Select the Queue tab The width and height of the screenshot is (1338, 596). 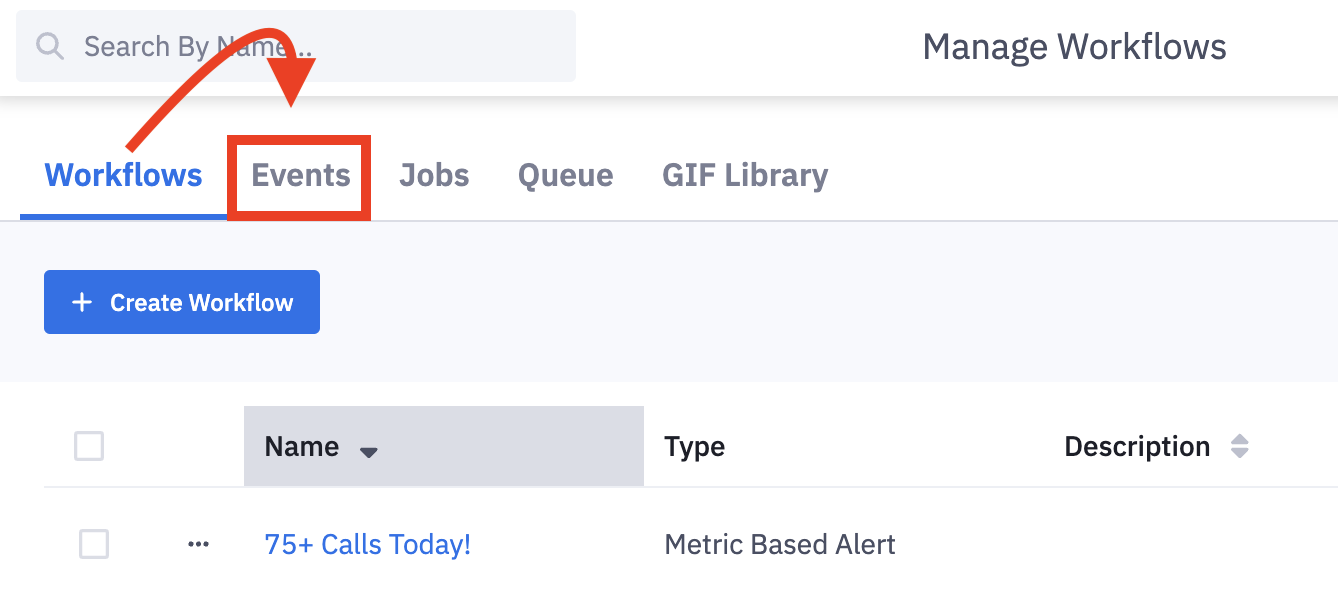coord(565,175)
